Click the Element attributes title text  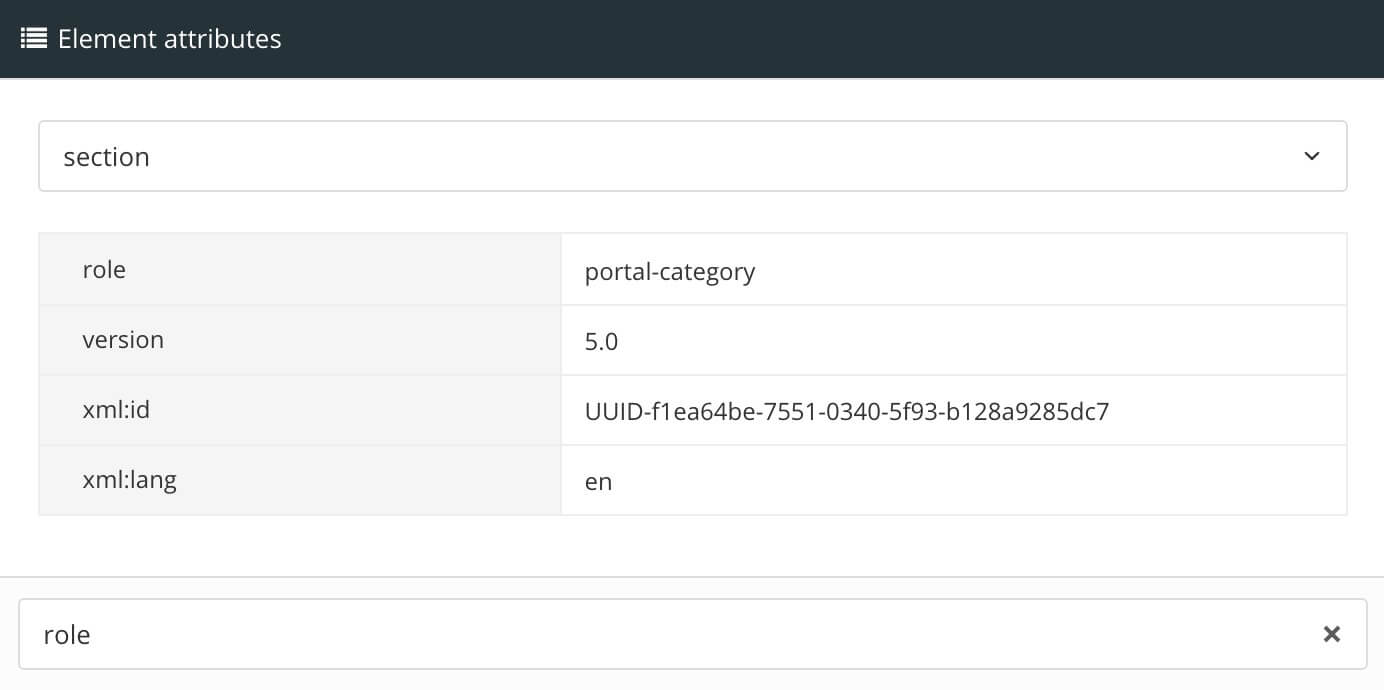coord(169,39)
